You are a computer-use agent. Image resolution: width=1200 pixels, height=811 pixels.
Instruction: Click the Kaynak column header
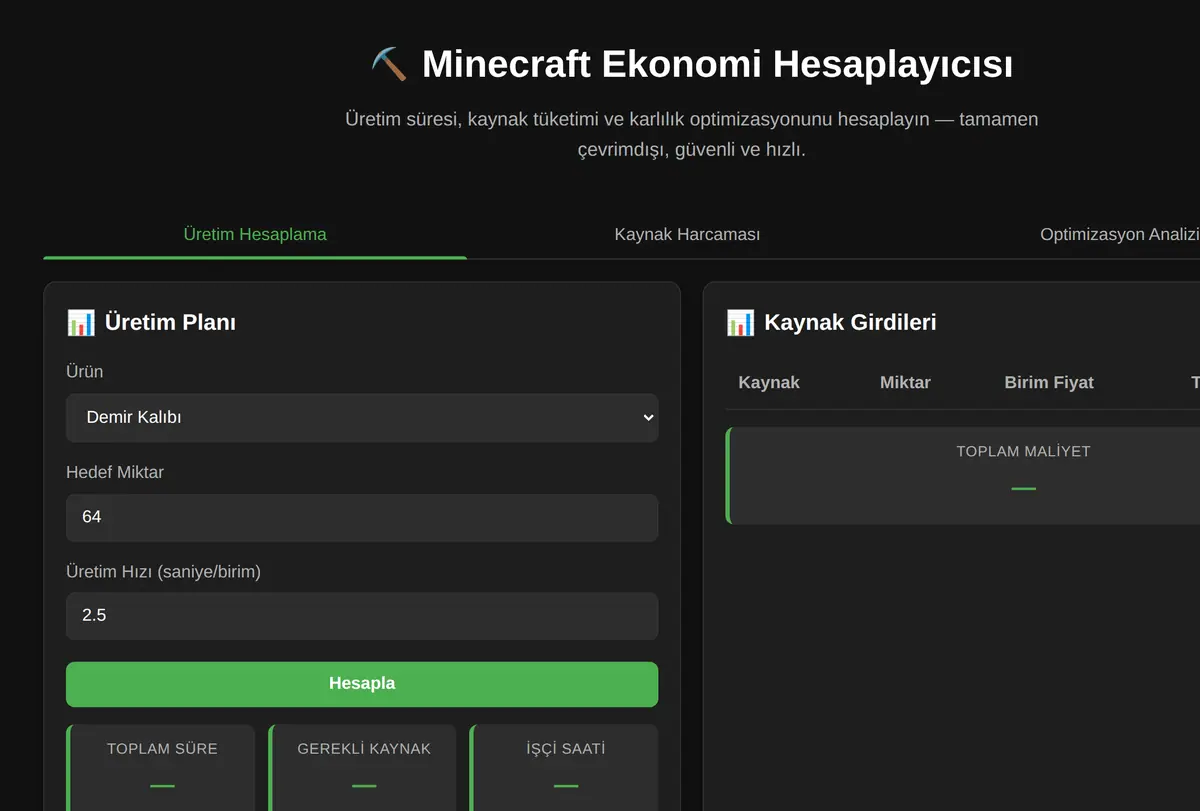(x=769, y=382)
